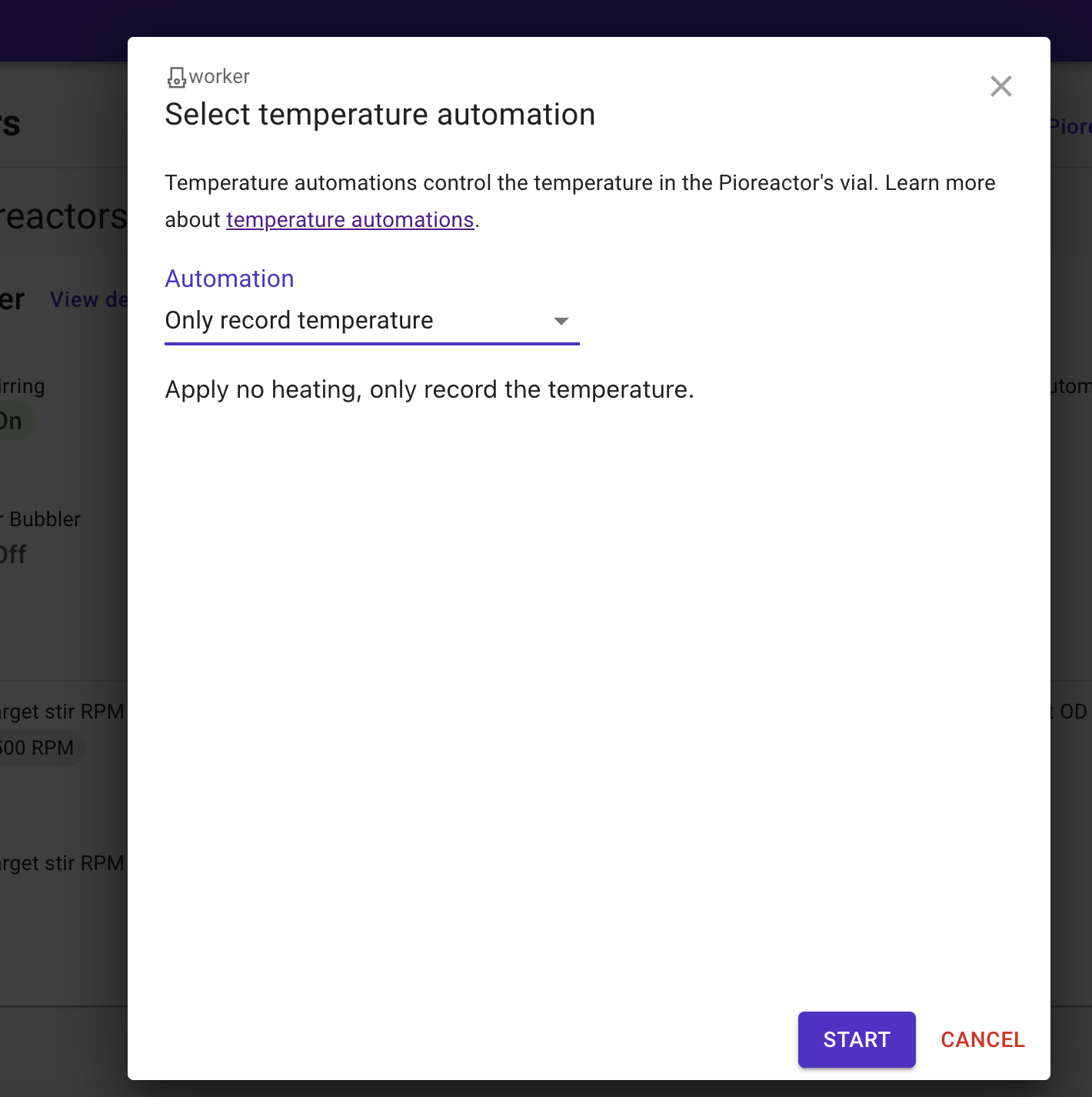Click the START button
Screen dimensions: 1092x1097
857,1039
